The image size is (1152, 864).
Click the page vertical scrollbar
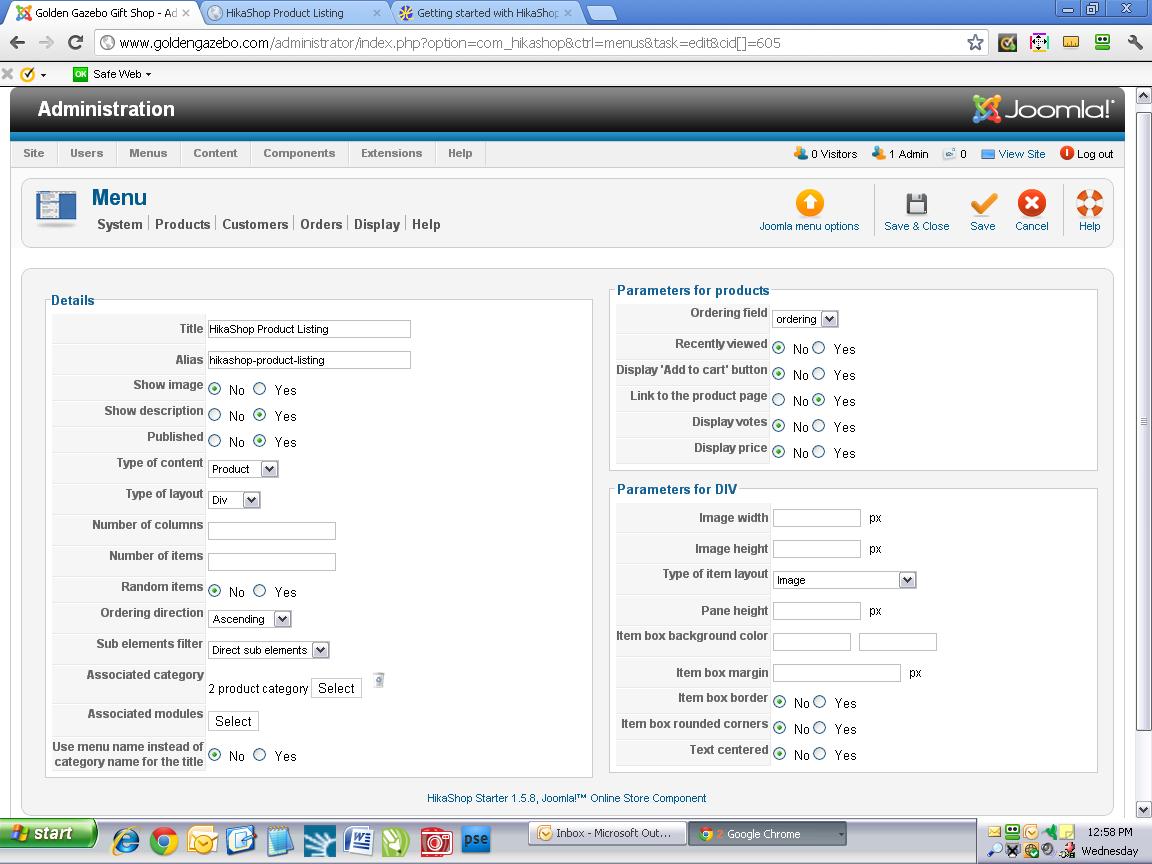1143,421
